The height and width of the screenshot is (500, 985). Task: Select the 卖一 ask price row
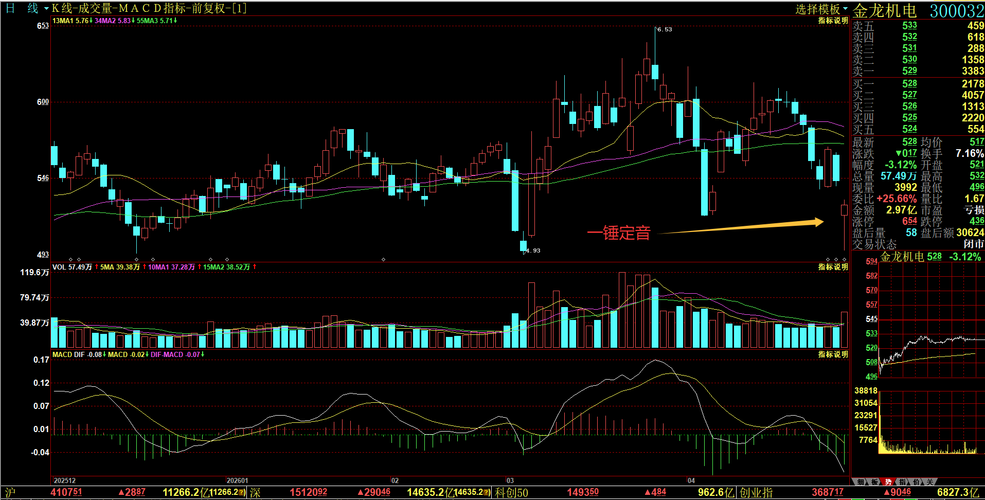(x=917, y=70)
